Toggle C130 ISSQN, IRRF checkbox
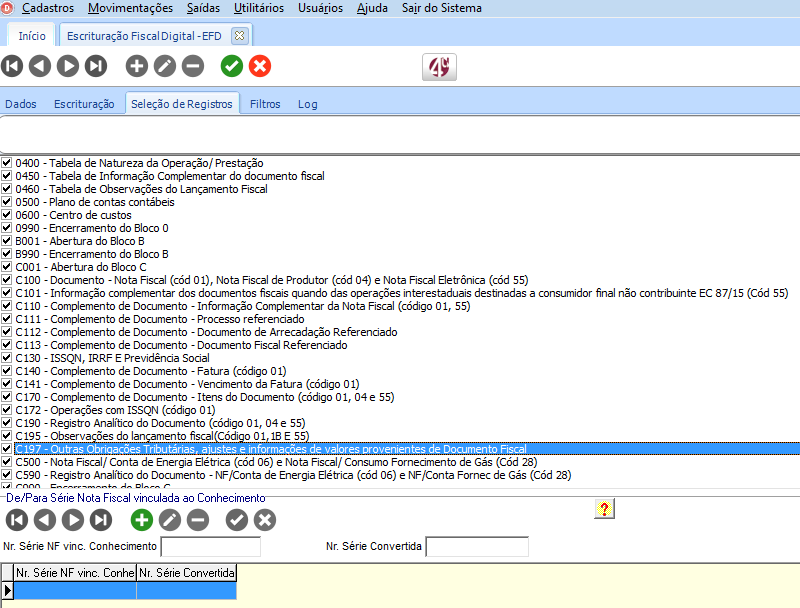The height and width of the screenshot is (608, 800). 7,358
